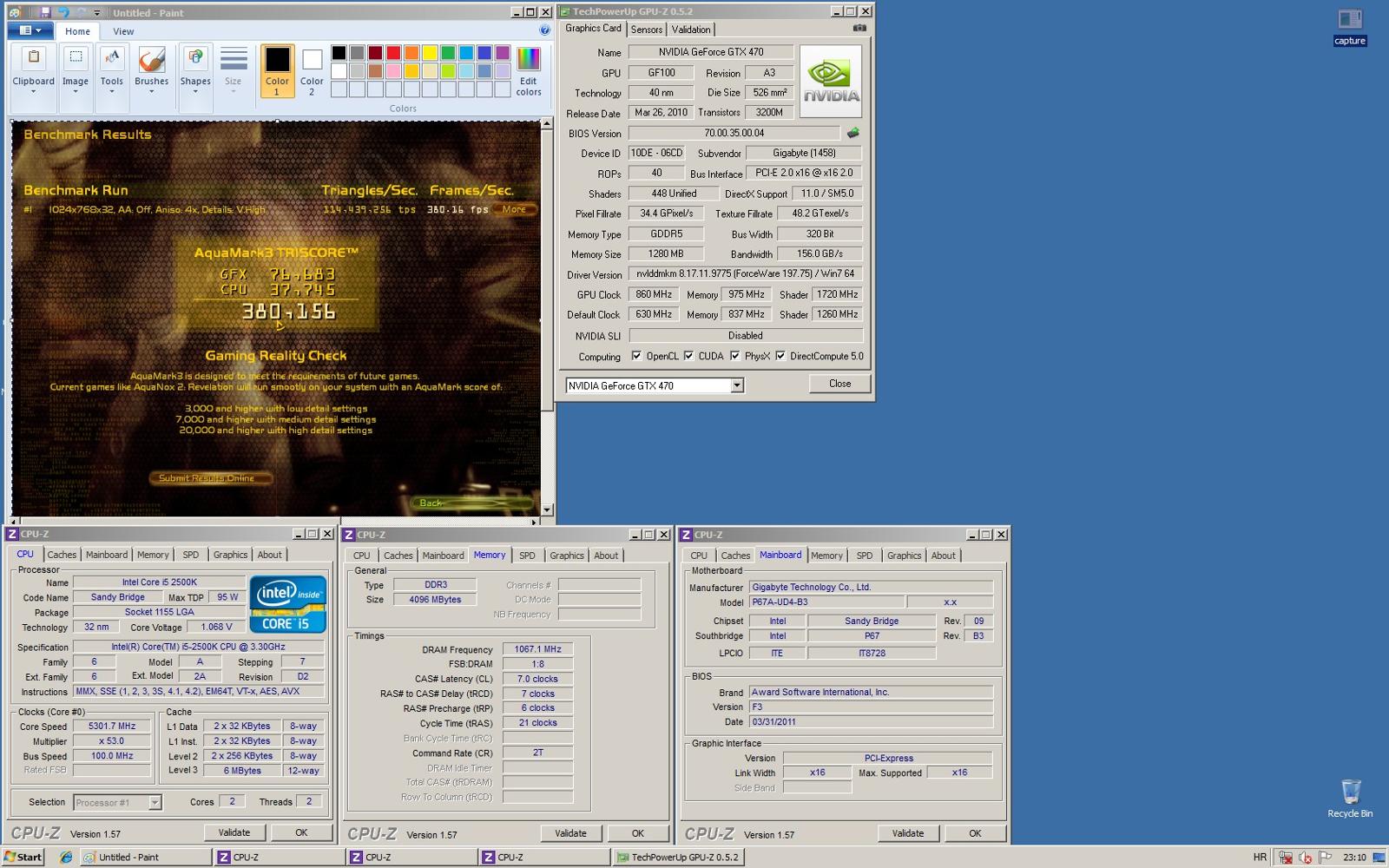Click the GPU-Z title bar application icon
This screenshot has height=868, width=1389.
click(x=565, y=11)
